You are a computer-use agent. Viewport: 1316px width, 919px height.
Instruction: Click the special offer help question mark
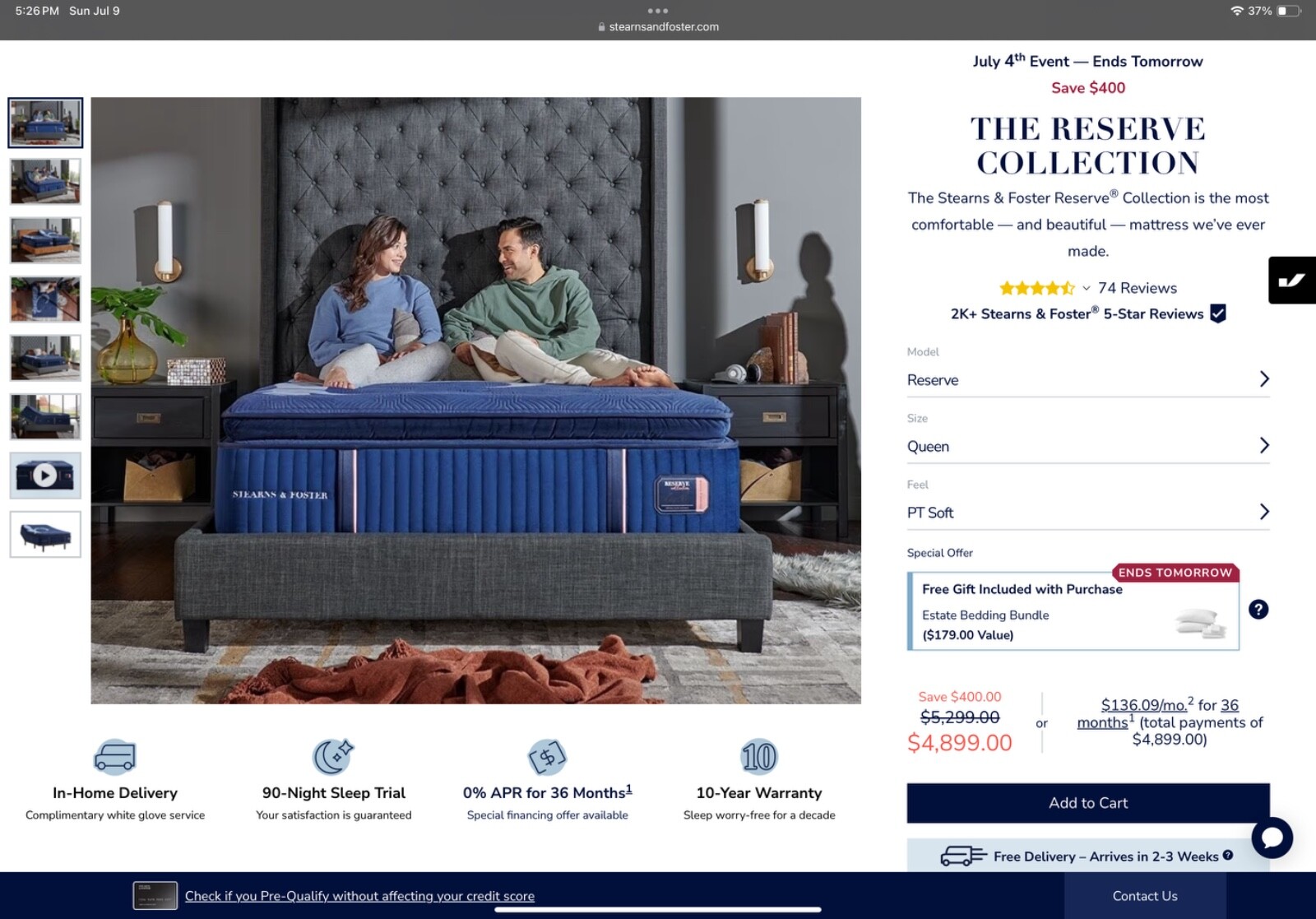(1258, 610)
